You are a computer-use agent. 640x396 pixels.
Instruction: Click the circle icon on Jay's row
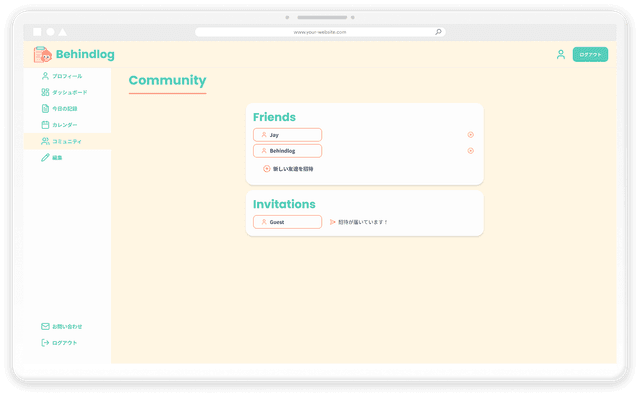[x=471, y=135]
